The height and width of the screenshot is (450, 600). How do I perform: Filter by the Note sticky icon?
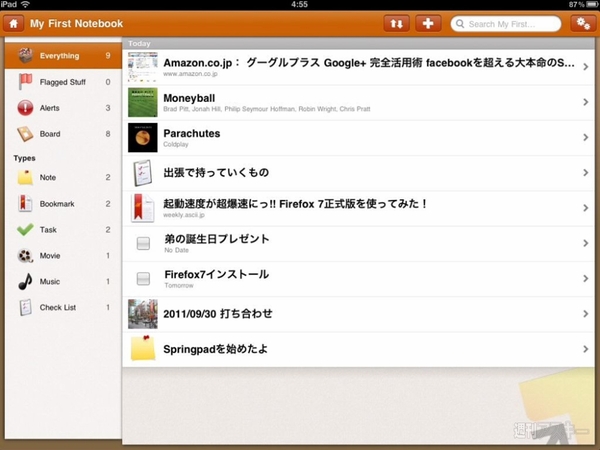click(25, 177)
